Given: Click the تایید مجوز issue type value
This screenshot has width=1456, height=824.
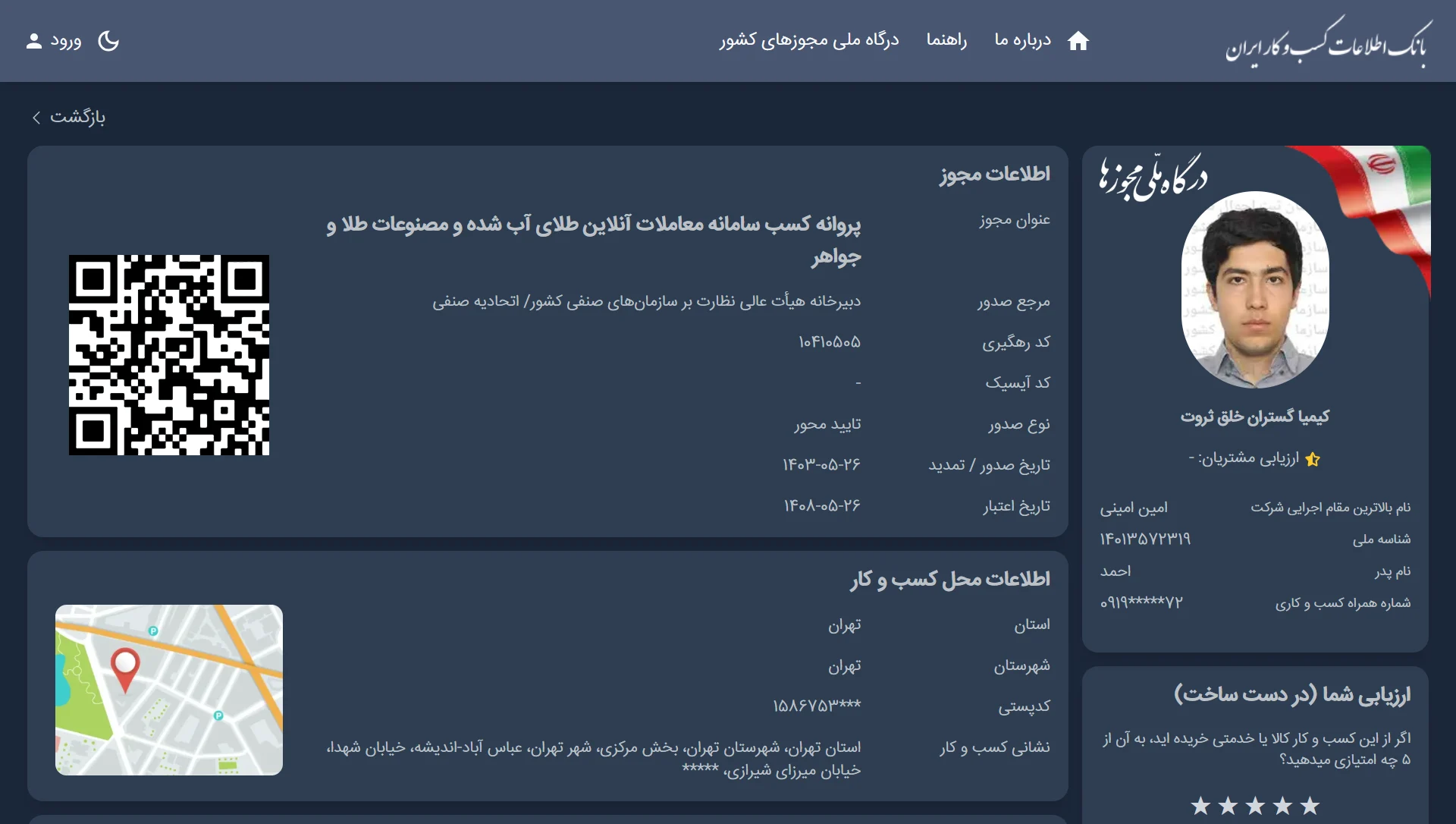Looking at the screenshot, I should [x=827, y=424].
